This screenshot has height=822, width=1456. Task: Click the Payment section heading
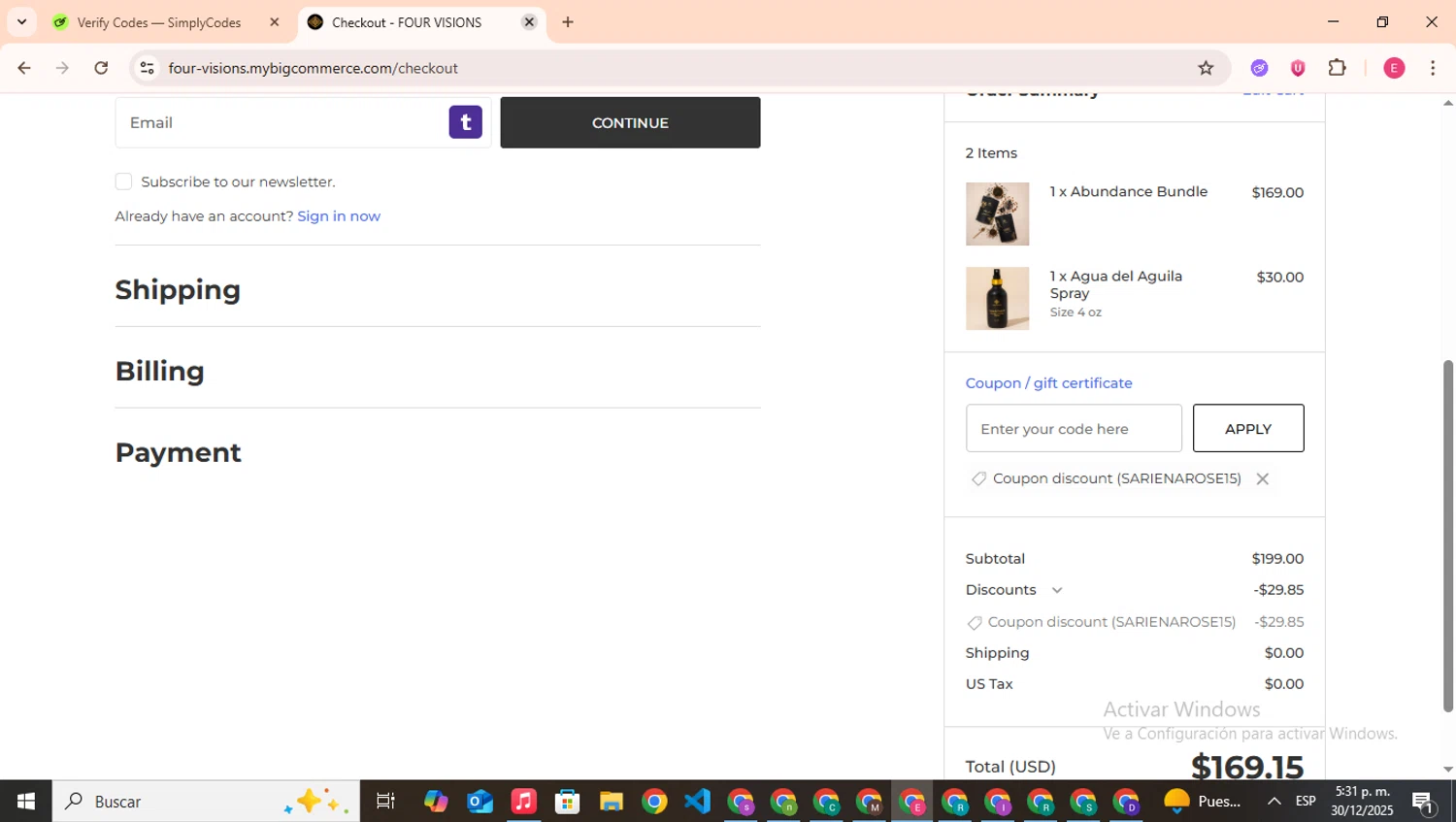179,452
